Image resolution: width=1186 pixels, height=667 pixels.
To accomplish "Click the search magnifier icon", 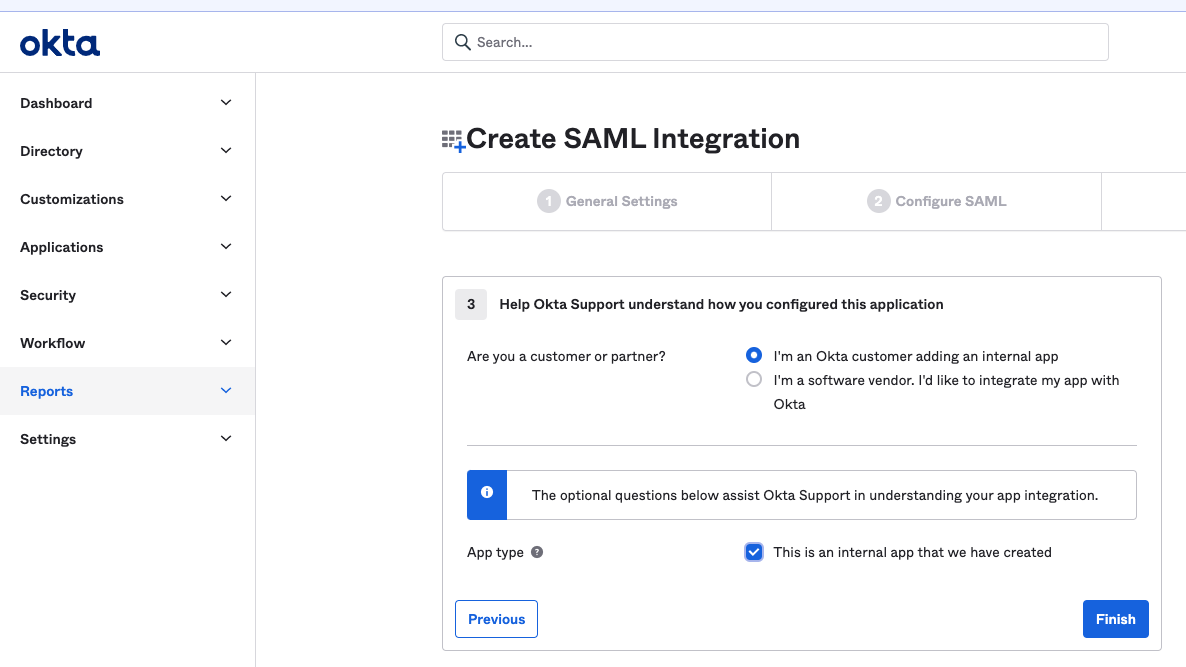I will point(462,42).
